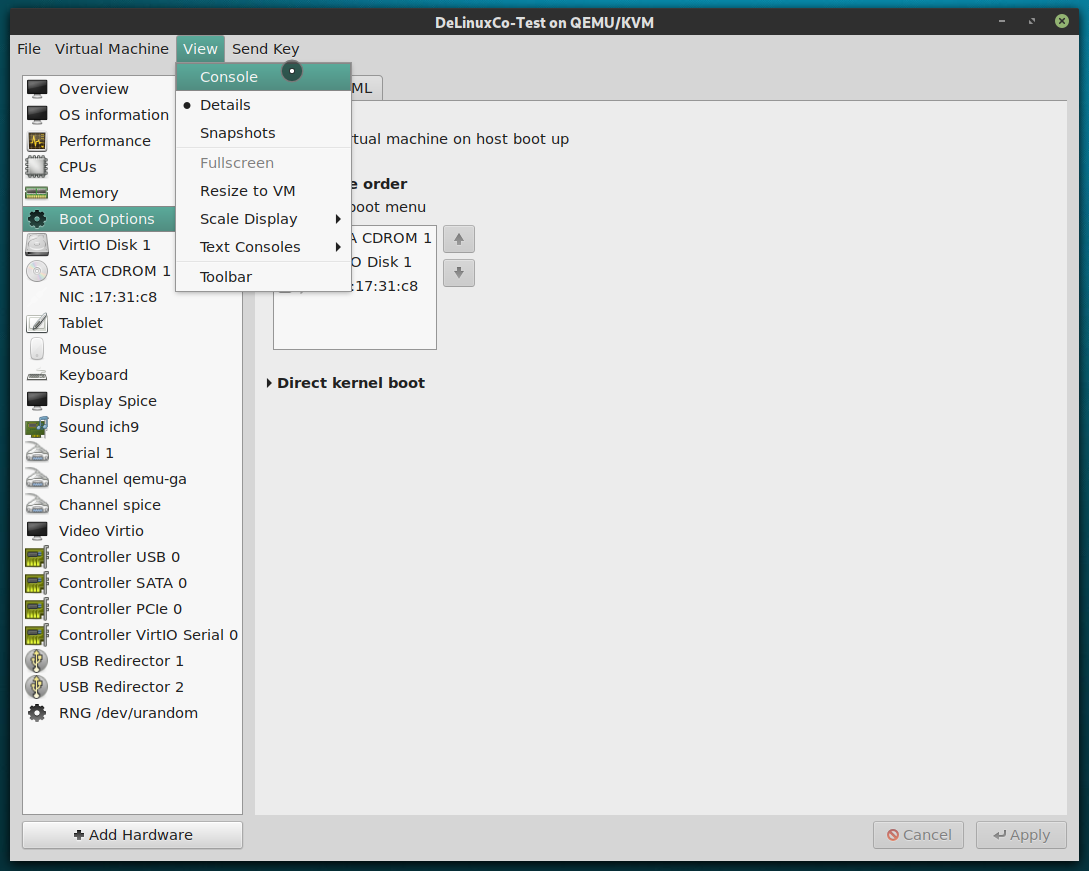Click the Channel qemu-ga icon
The width and height of the screenshot is (1089, 871).
37,479
